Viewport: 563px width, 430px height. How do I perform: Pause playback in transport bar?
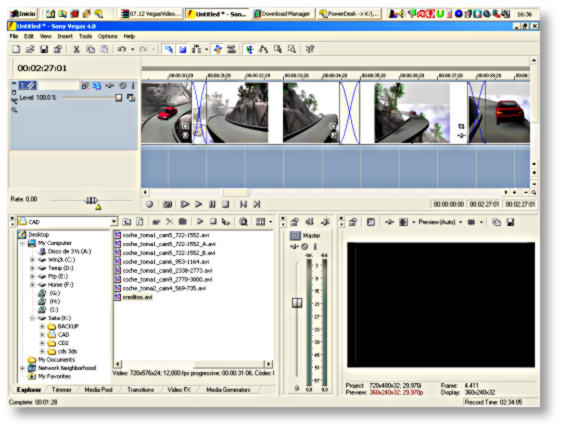(x=212, y=204)
